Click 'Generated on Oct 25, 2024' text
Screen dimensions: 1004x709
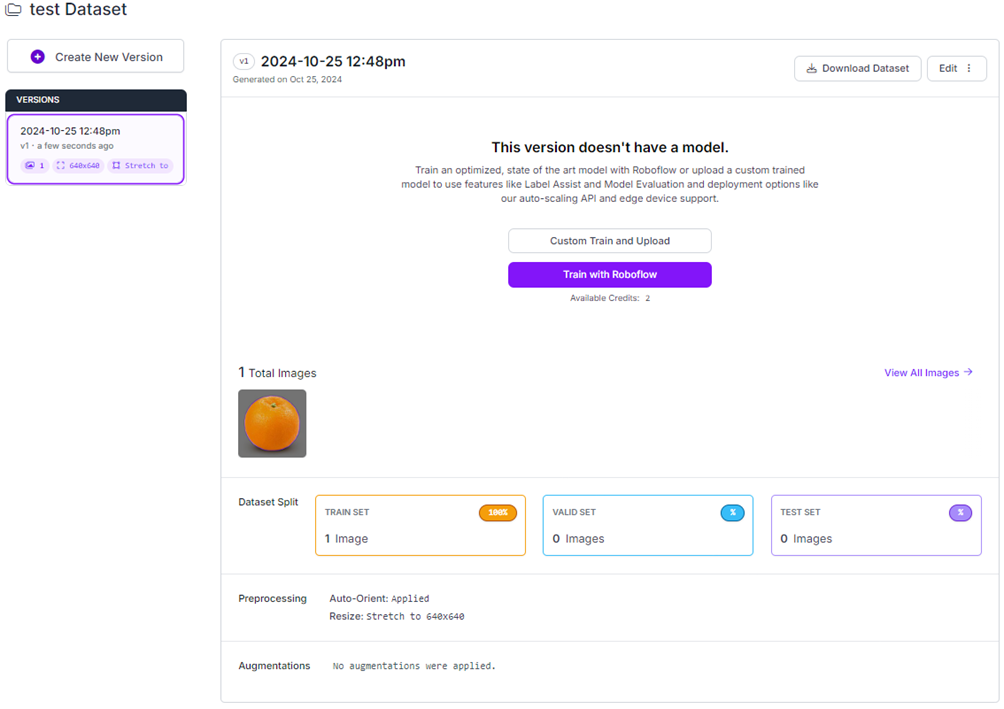(287, 79)
